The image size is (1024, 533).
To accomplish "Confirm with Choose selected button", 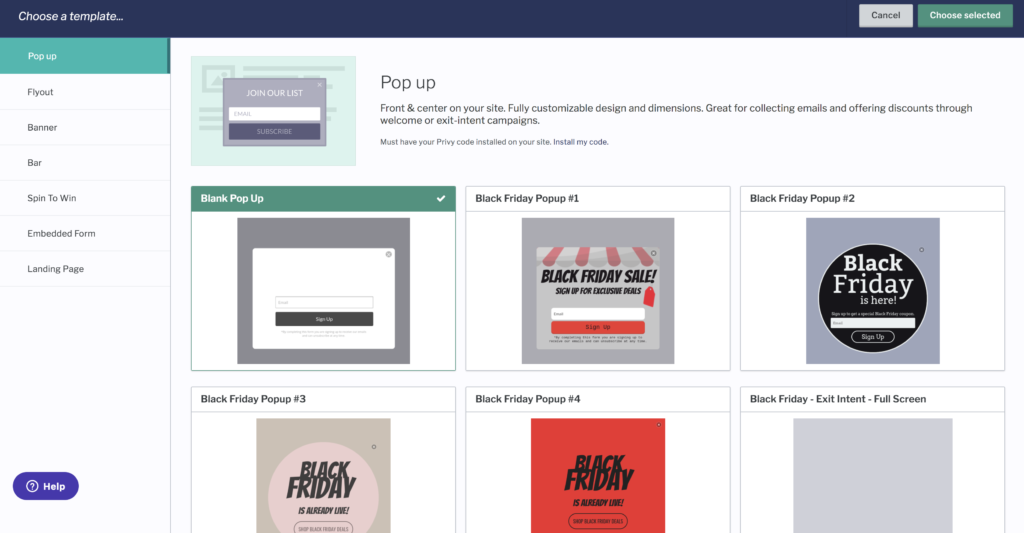I will [x=965, y=16].
